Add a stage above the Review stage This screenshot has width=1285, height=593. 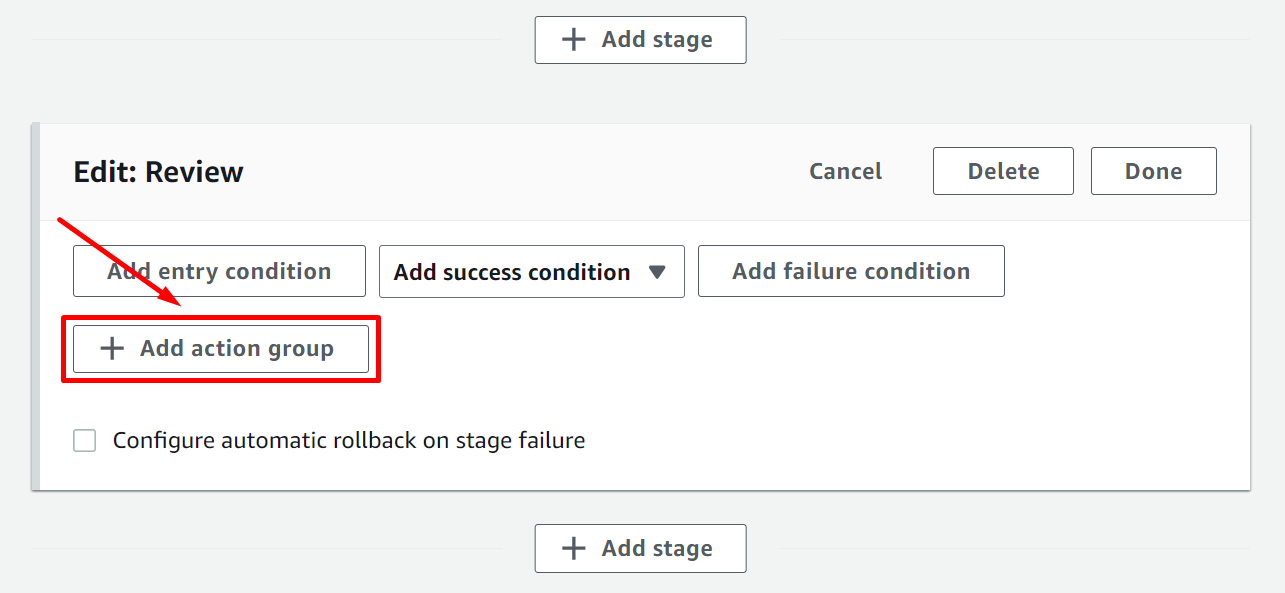click(x=640, y=40)
